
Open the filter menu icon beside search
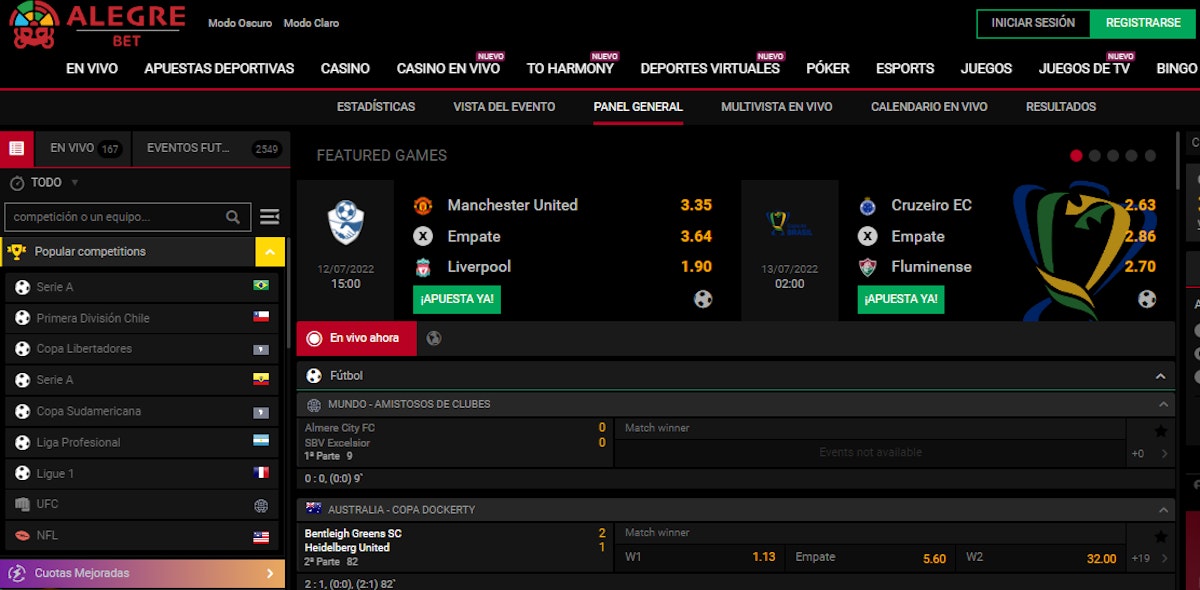tap(269, 217)
